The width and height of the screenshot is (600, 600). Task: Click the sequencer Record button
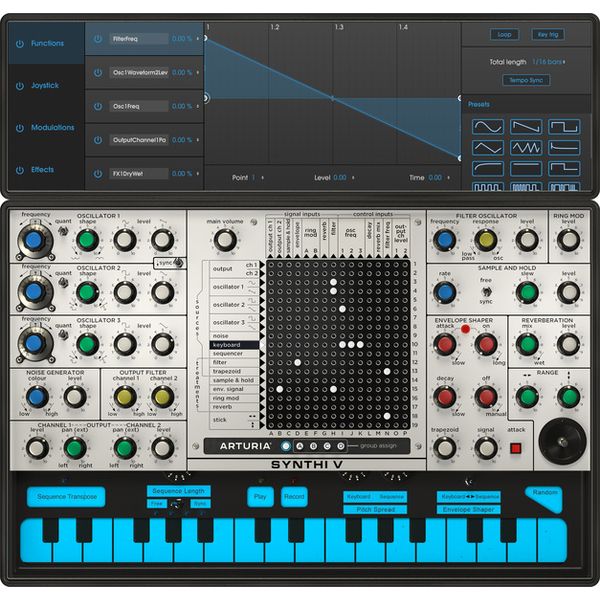click(294, 497)
